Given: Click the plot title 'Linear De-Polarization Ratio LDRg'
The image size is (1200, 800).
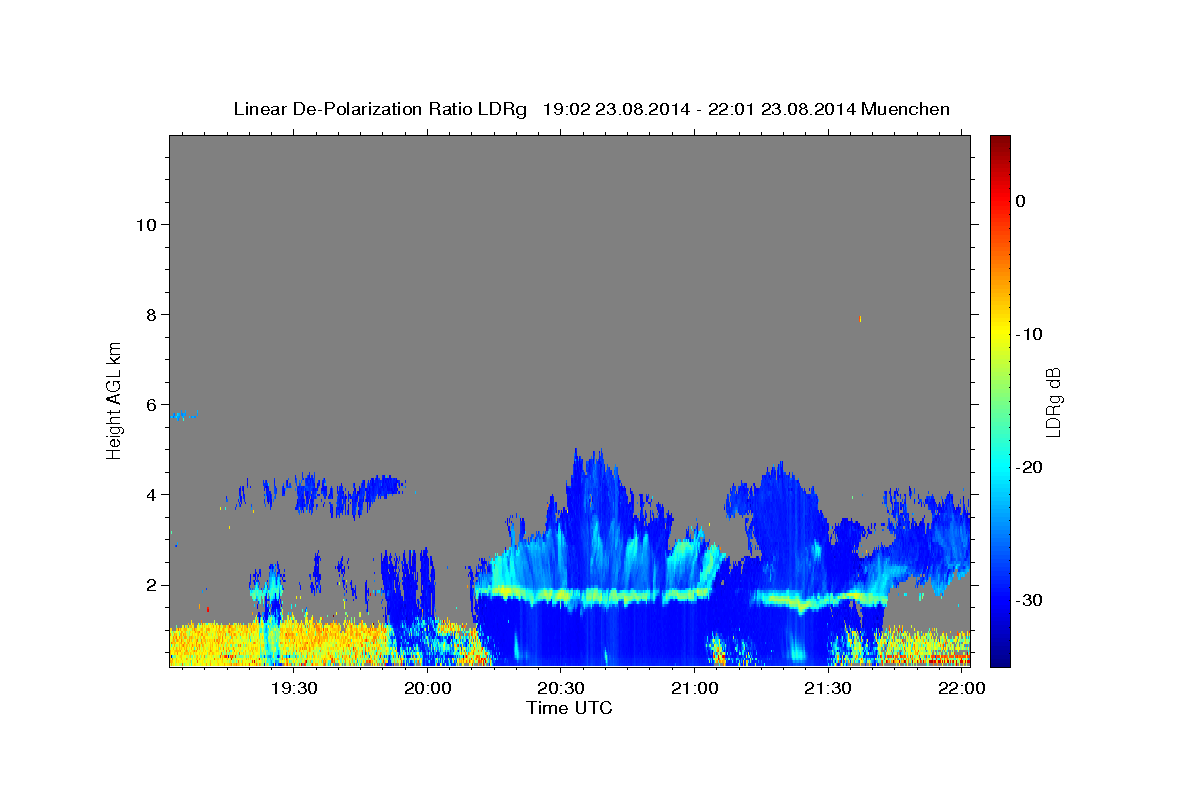Looking at the screenshot, I should (x=379, y=109).
